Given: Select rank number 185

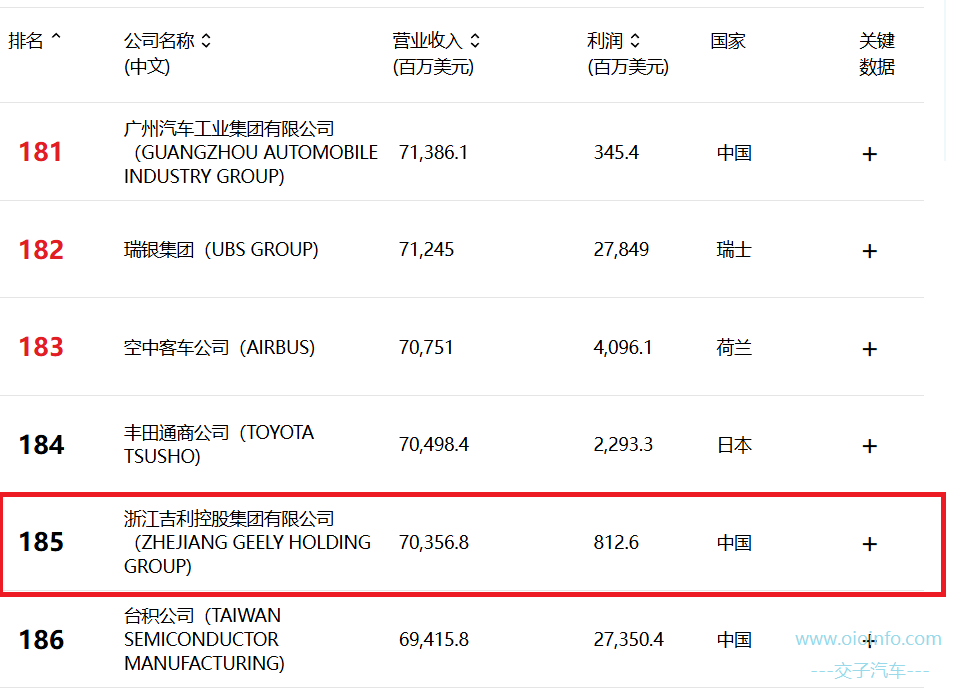Looking at the screenshot, I should (41, 542).
